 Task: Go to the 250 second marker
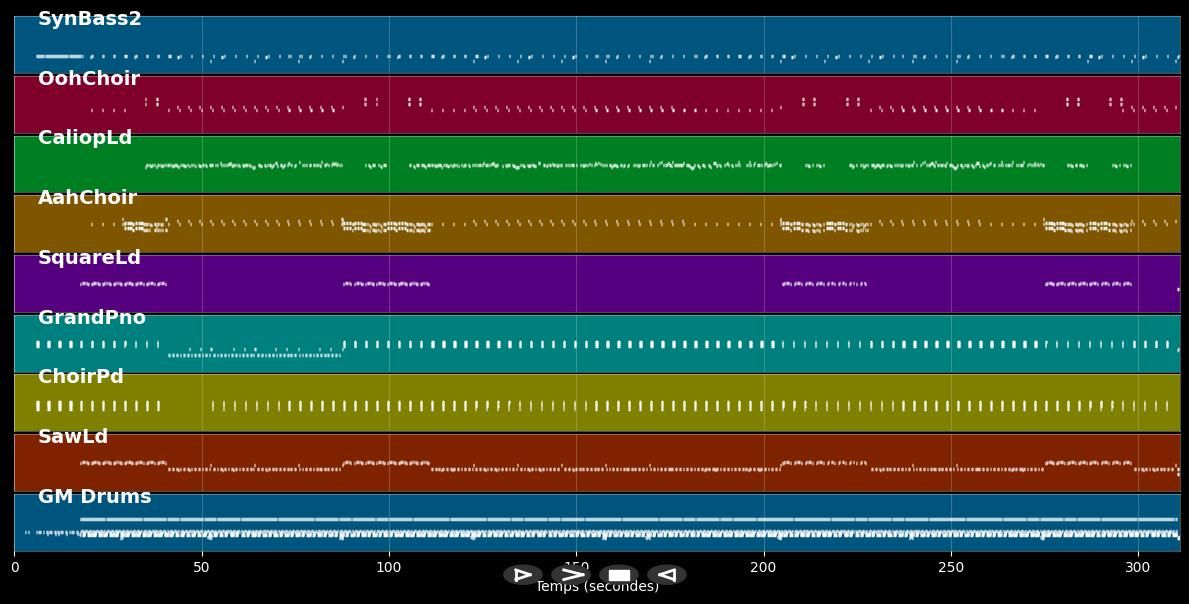(x=951, y=568)
